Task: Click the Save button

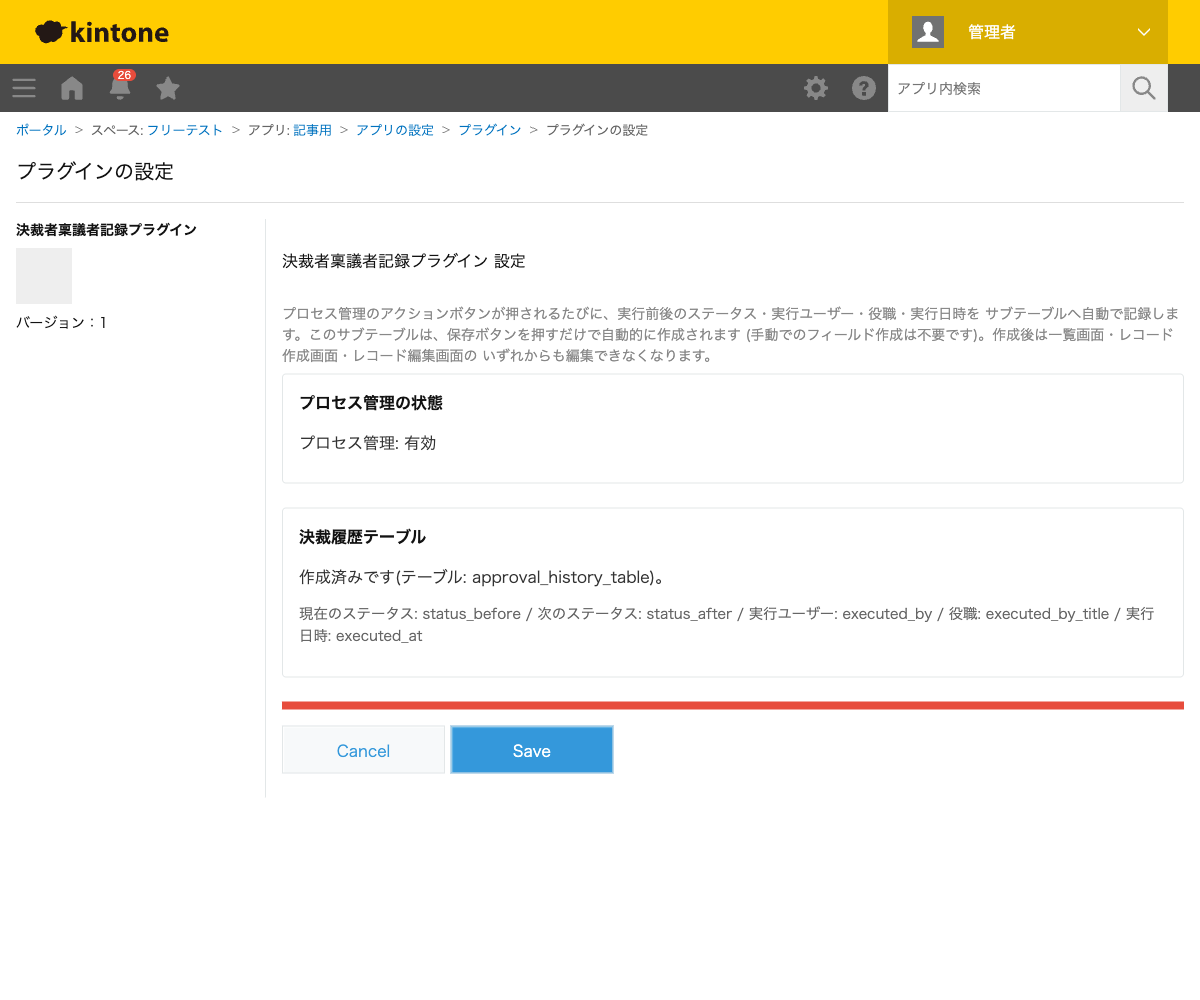Action: tap(532, 750)
